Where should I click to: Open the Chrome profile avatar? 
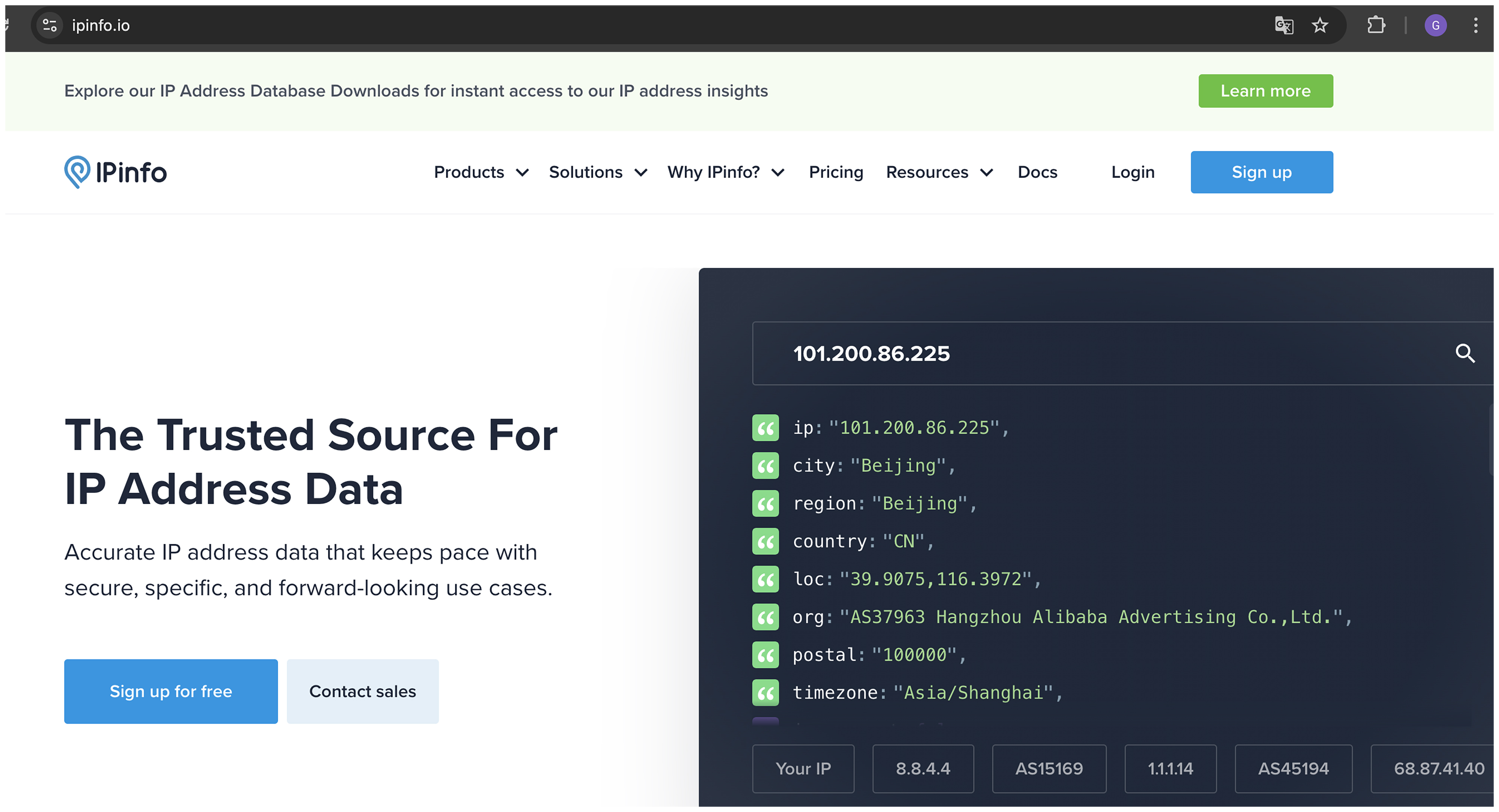click(1435, 25)
